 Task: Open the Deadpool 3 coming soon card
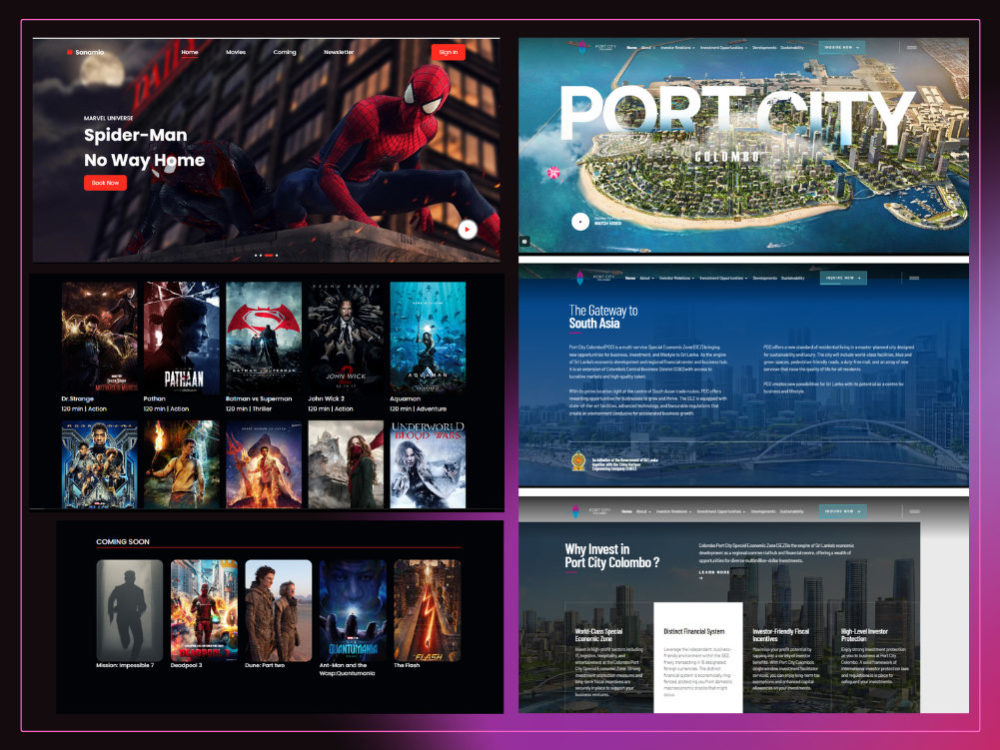(204, 610)
